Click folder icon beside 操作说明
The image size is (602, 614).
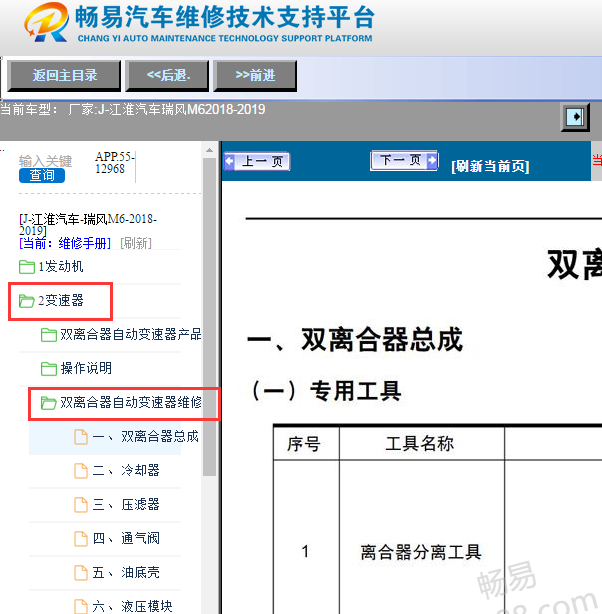49,369
